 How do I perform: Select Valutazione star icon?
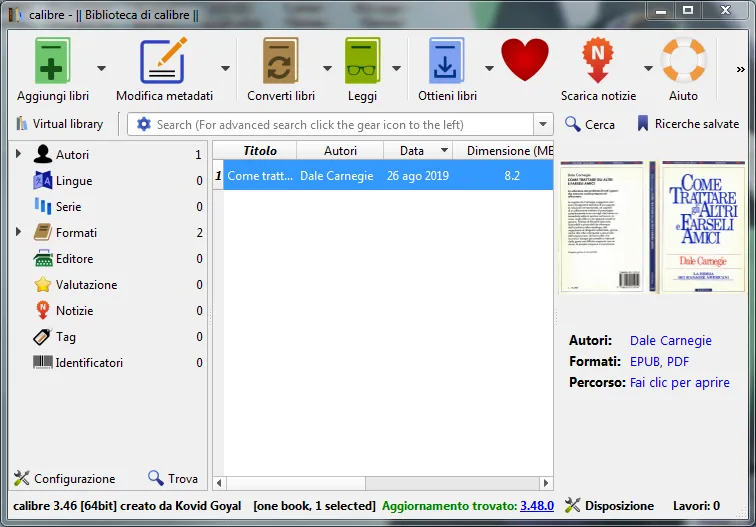pyautogui.click(x=42, y=284)
